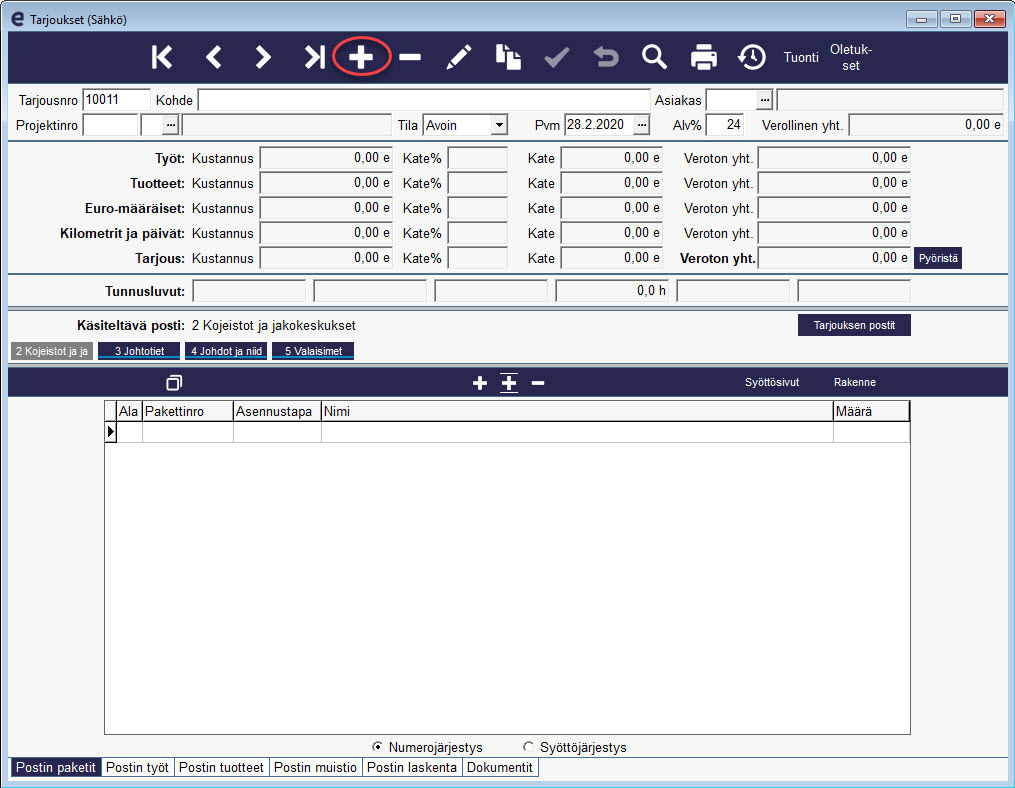
Task: Print the quote using printer icon
Action: 704,57
